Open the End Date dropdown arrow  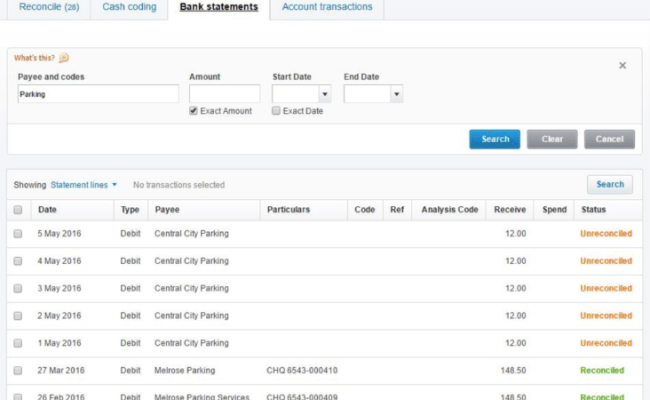tap(396, 94)
